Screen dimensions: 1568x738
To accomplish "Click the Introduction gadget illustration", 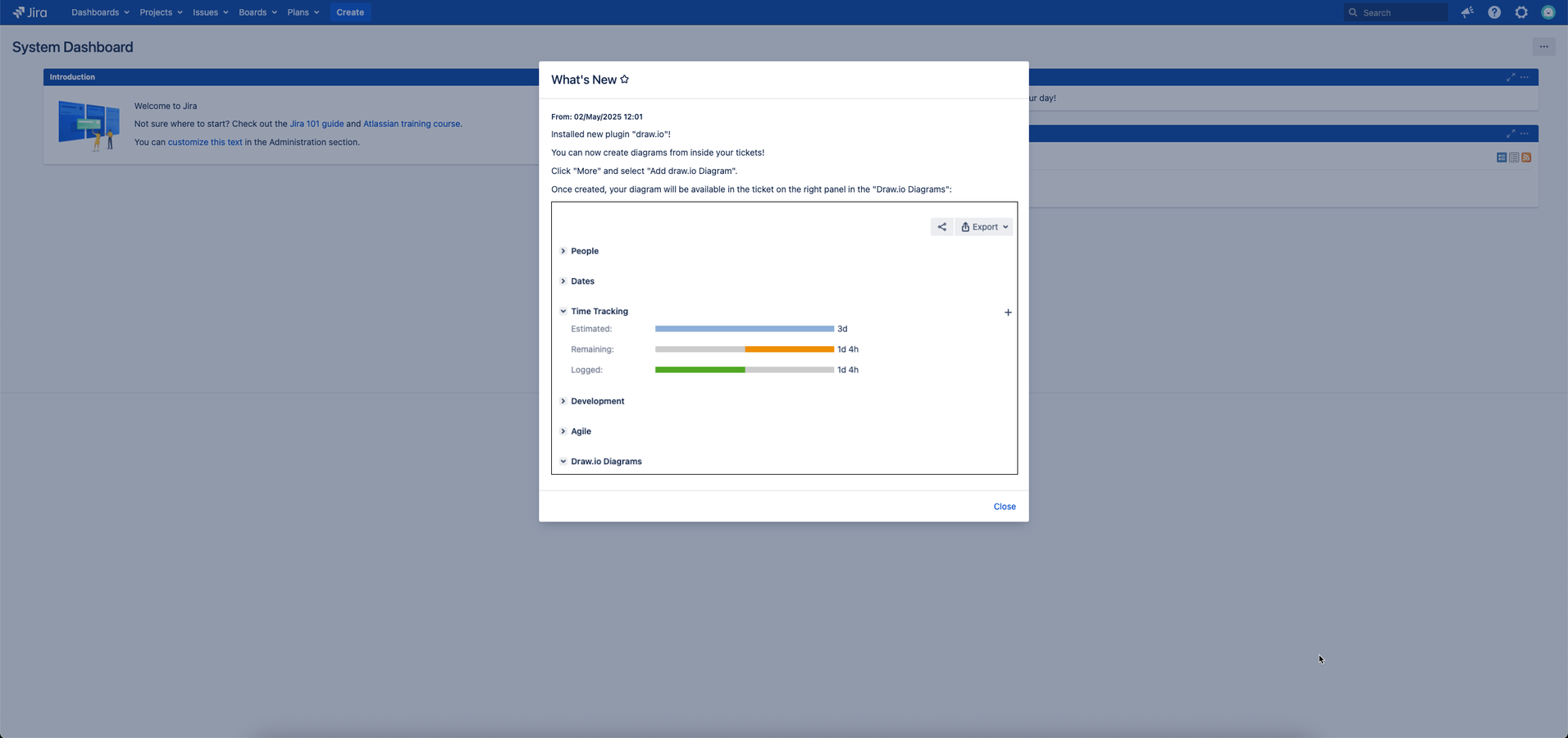I will (89, 125).
